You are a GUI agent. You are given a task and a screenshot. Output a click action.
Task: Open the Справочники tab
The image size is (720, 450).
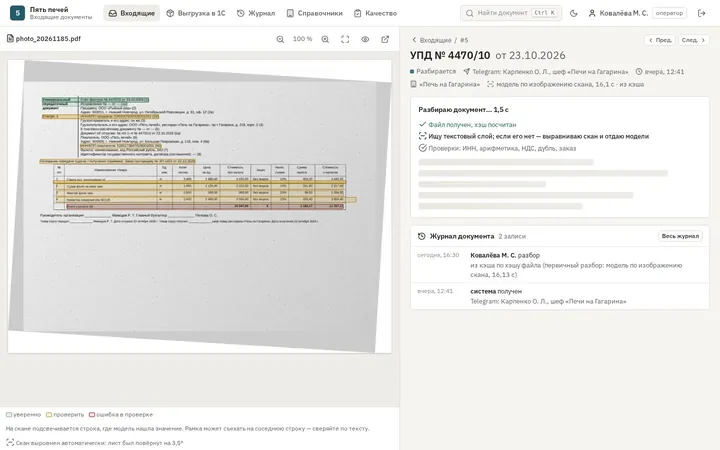coord(315,13)
